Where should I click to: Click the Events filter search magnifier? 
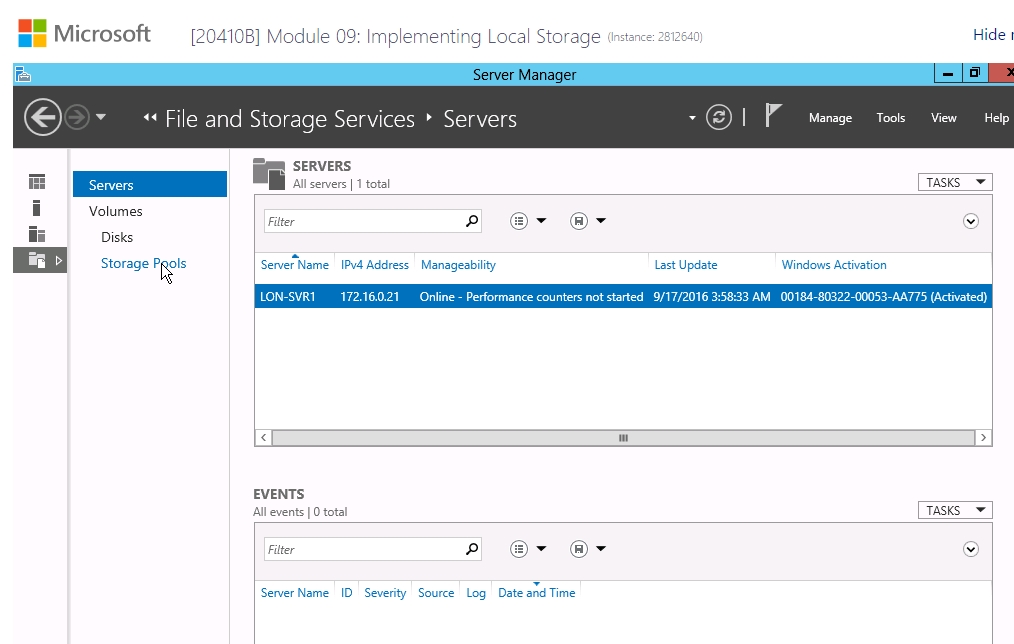472,549
